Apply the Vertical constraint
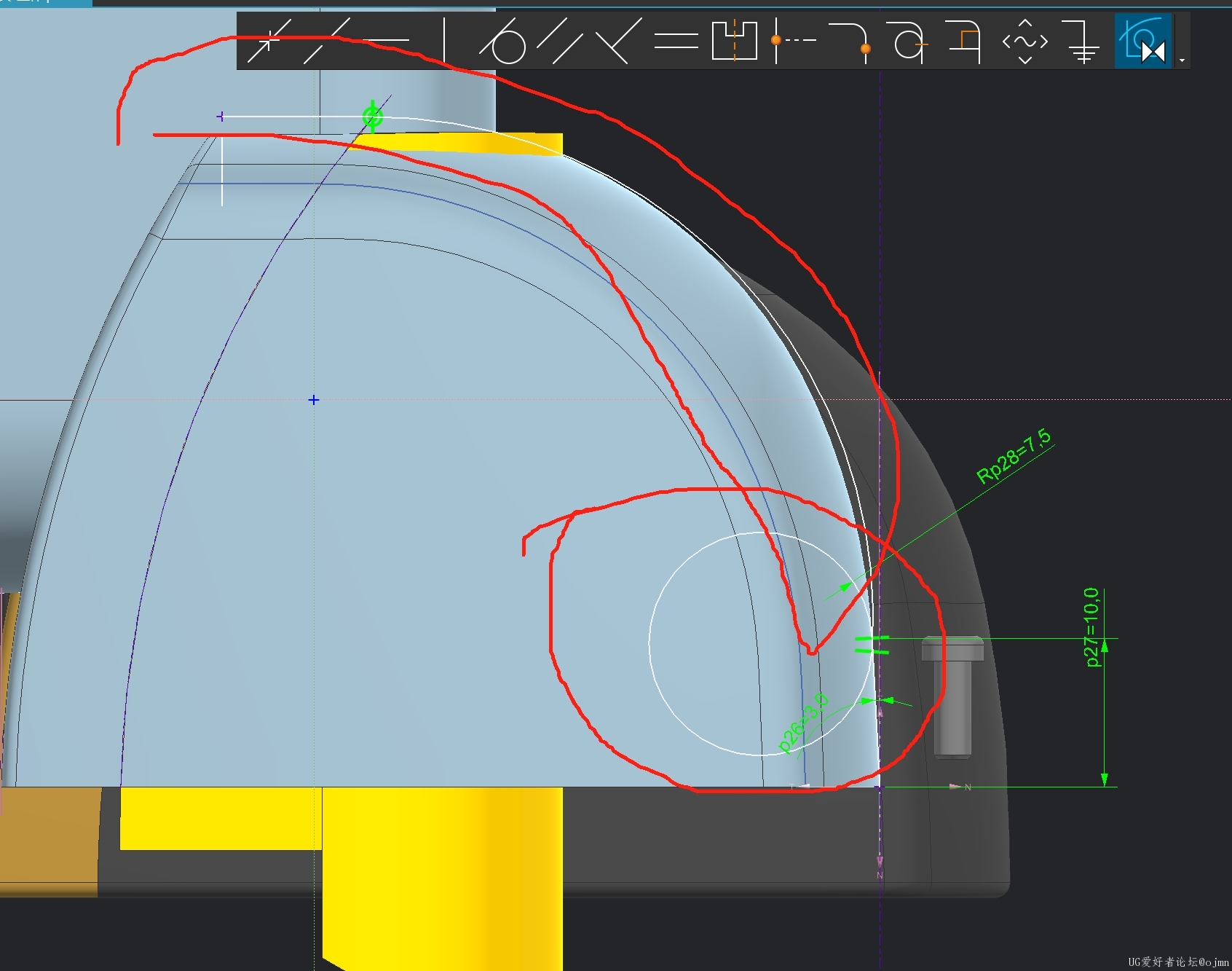 (443, 41)
